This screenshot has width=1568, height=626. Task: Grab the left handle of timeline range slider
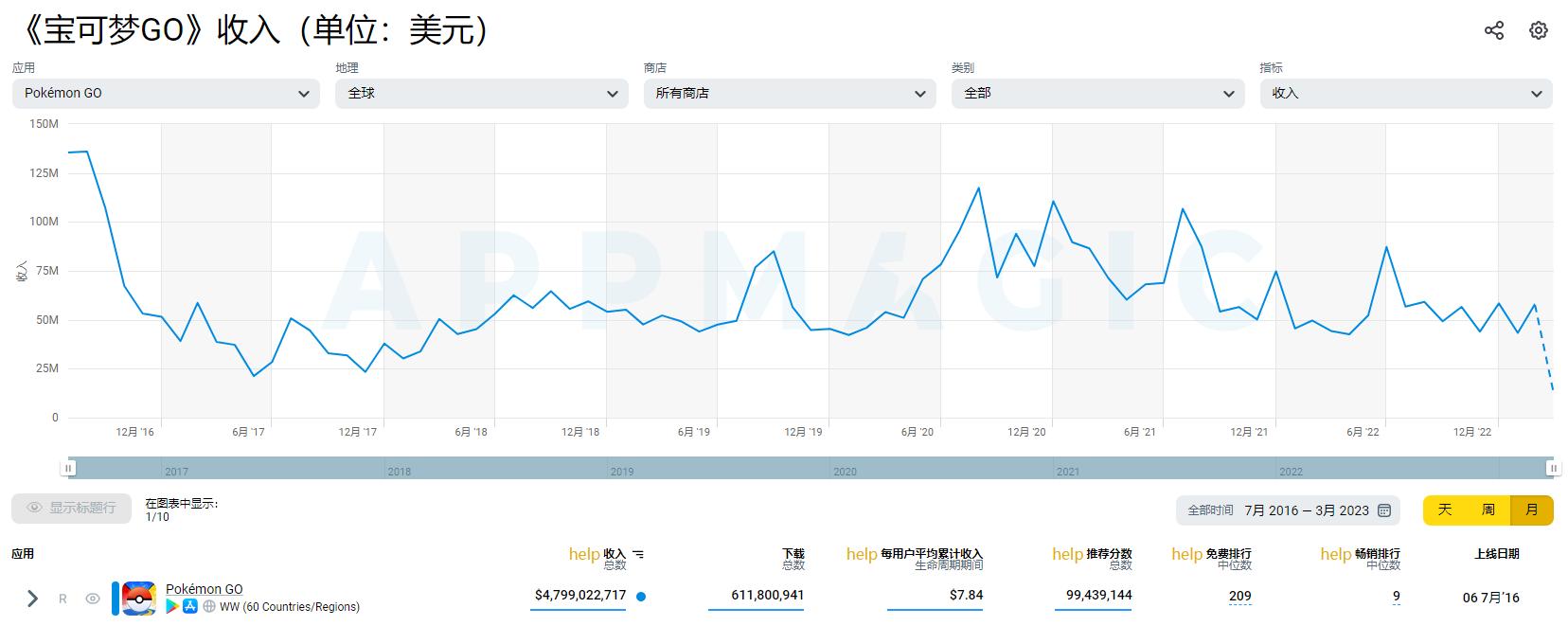tap(68, 468)
